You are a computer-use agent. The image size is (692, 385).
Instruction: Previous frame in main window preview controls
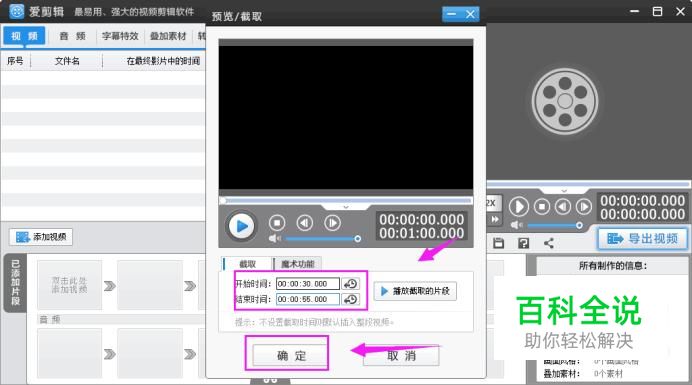(563, 207)
